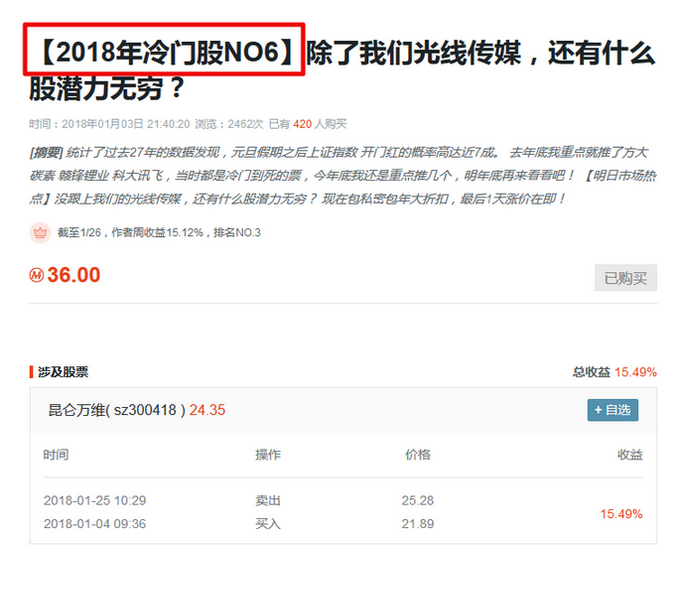Click the [摘要] summary paragraph

[x=343, y=176]
